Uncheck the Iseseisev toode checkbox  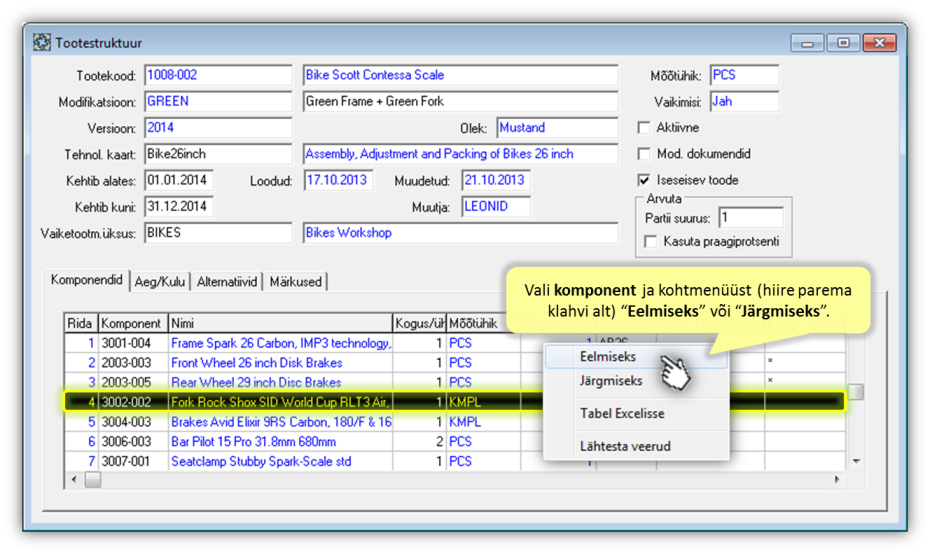coord(644,180)
